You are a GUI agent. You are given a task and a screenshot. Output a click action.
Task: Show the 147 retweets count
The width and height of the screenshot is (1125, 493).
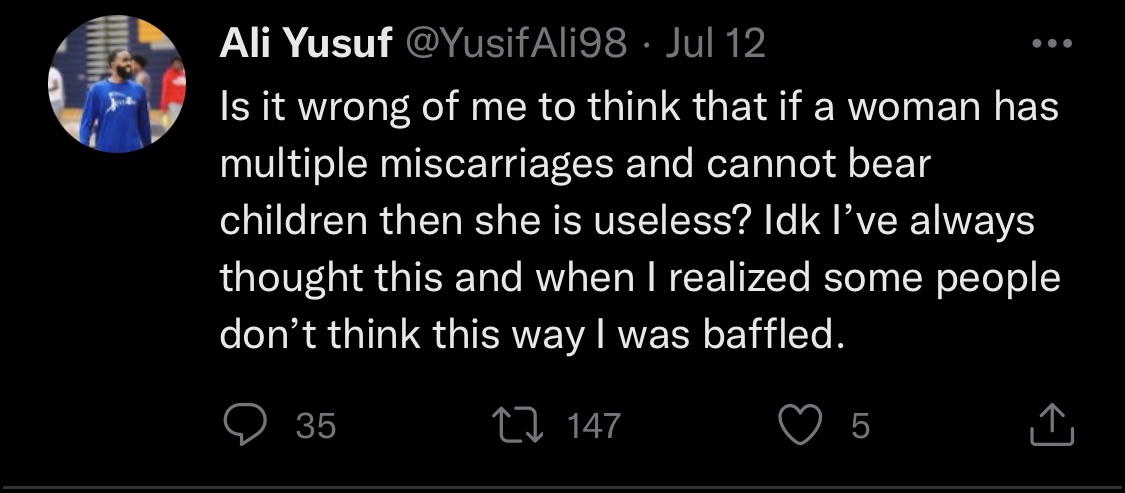[x=593, y=427]
